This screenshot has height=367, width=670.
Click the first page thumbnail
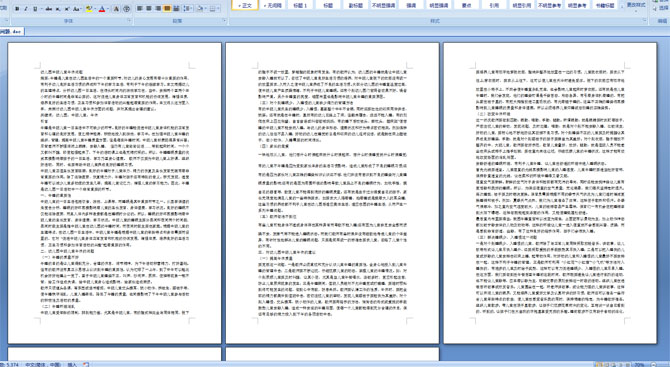click(115, 193)
